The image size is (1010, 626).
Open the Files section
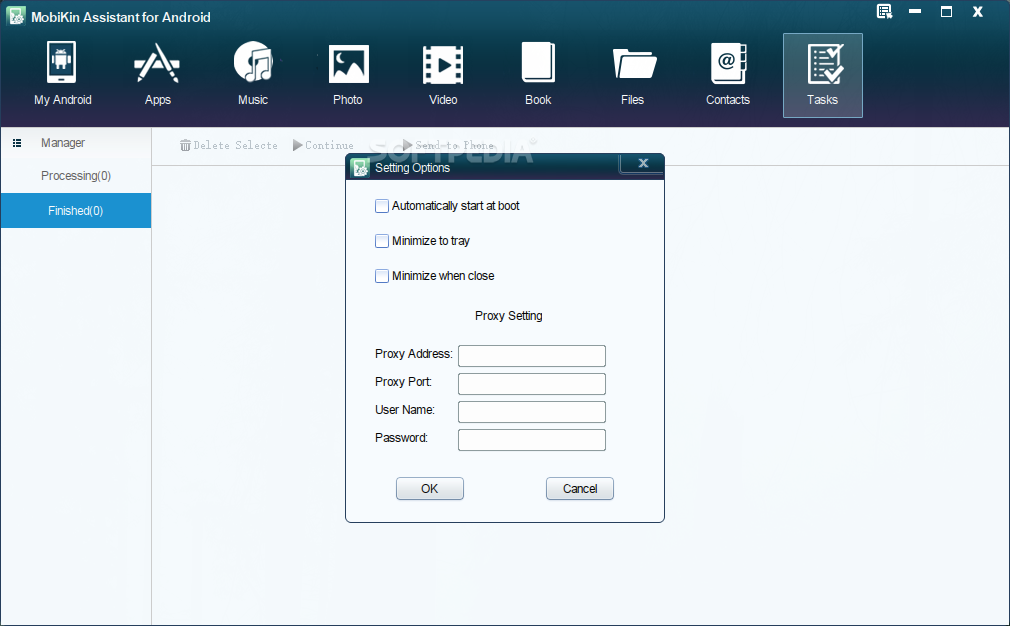pyautogui.click(x=633, y=75)
